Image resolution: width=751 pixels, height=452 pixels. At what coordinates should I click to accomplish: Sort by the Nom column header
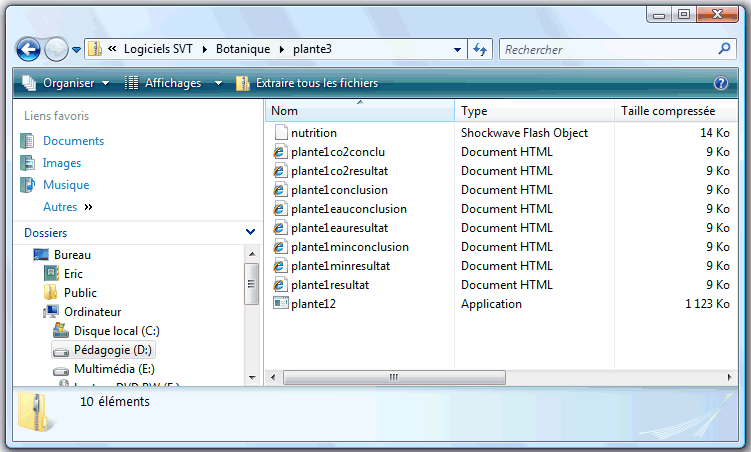click(360, 111)
